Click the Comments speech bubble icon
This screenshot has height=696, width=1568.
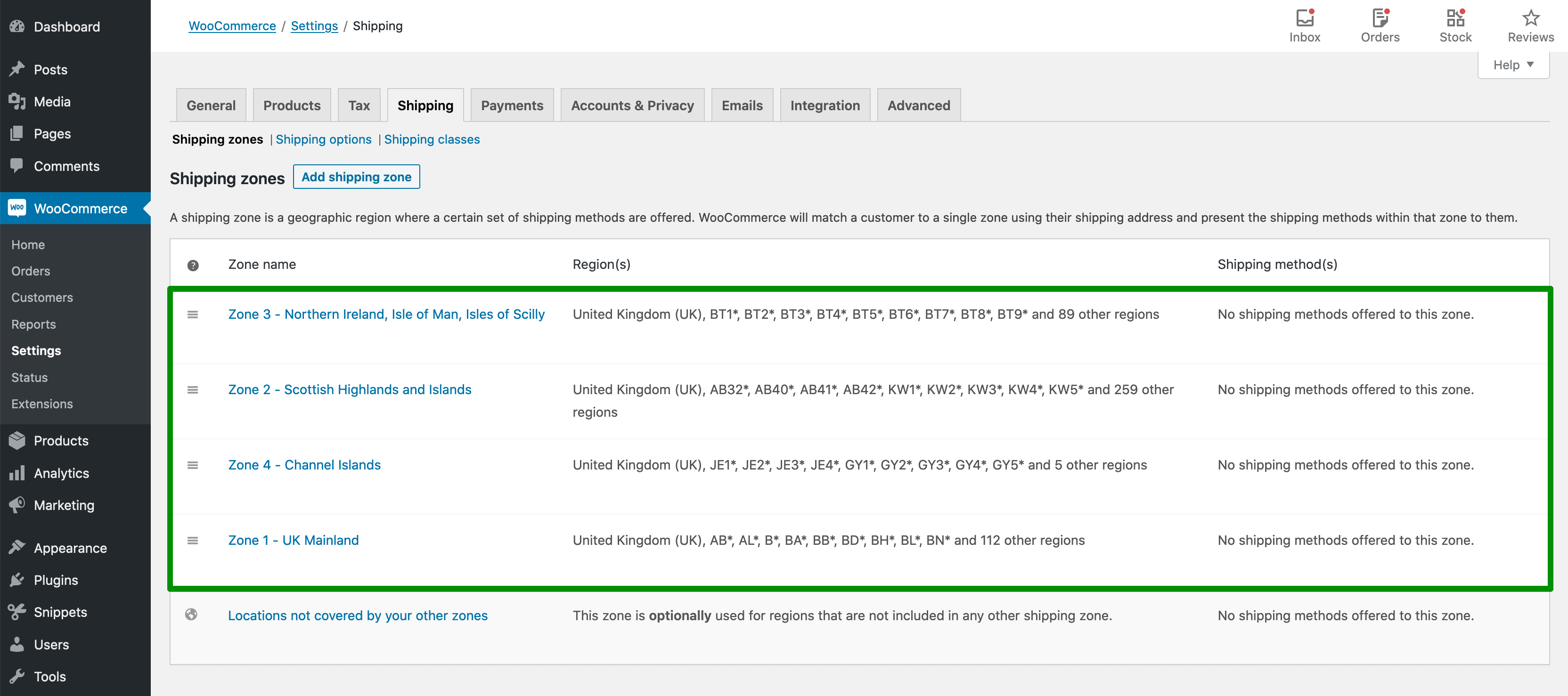pos(17,165)
